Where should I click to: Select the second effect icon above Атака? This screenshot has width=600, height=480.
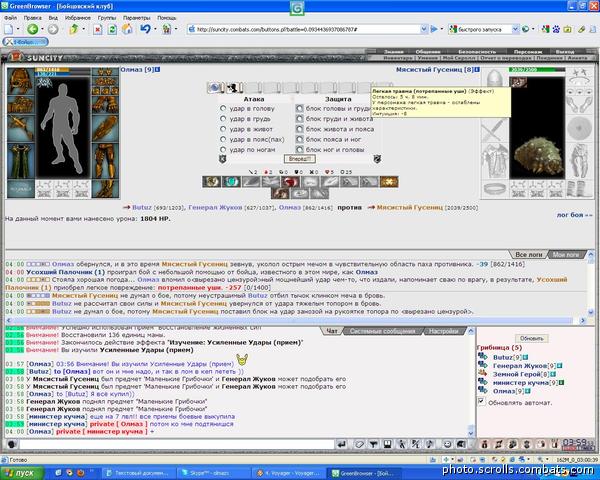(x=233, y=88)
